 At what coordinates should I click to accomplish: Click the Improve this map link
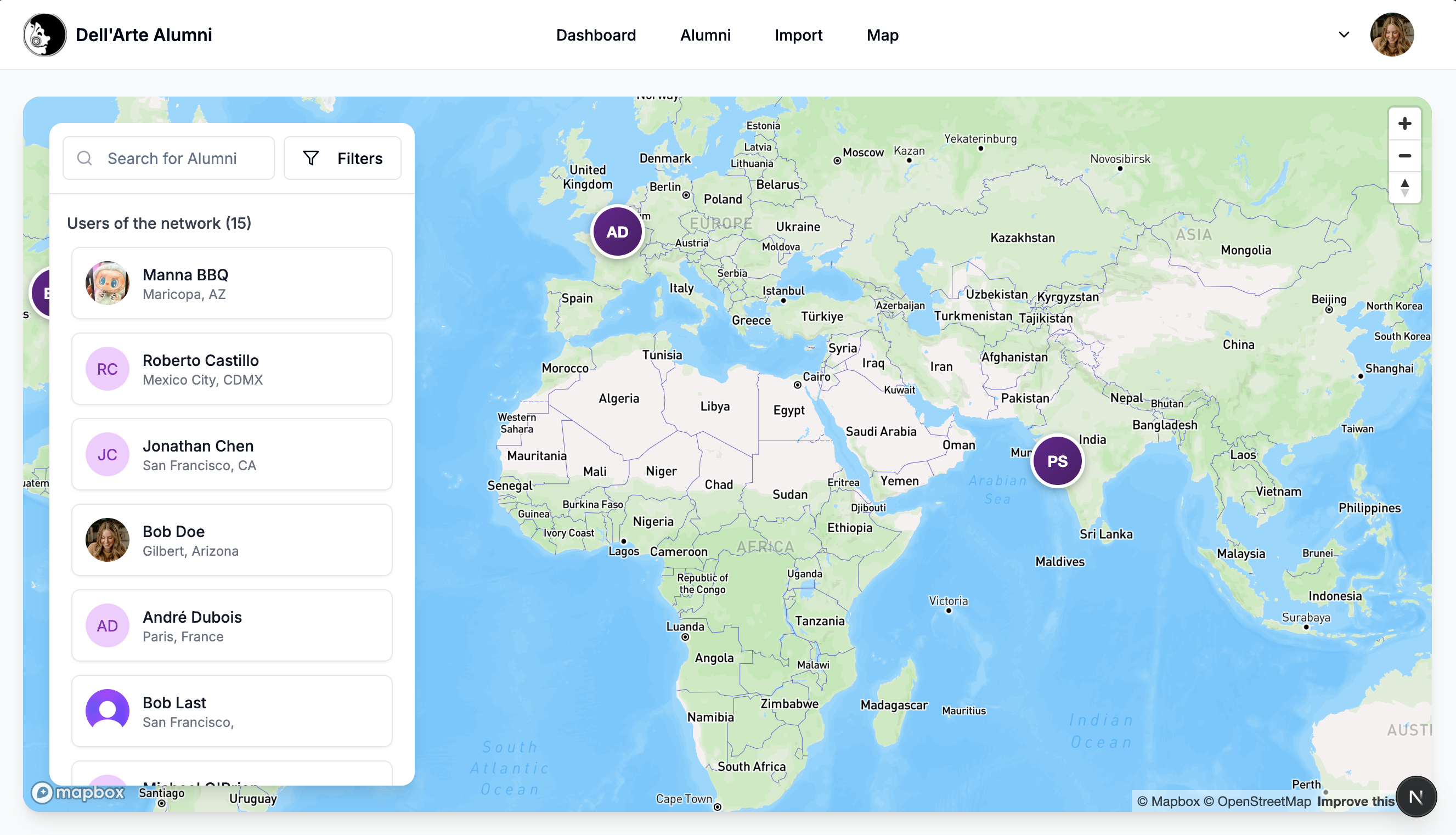click(x=1356, y=800)
